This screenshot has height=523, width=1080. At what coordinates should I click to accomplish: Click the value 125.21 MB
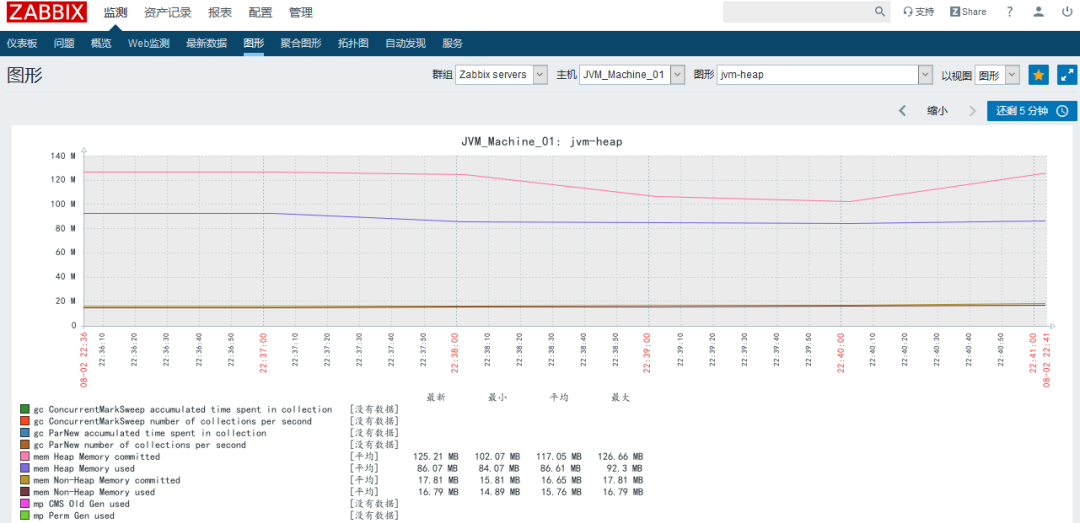[x=435, y=457]
